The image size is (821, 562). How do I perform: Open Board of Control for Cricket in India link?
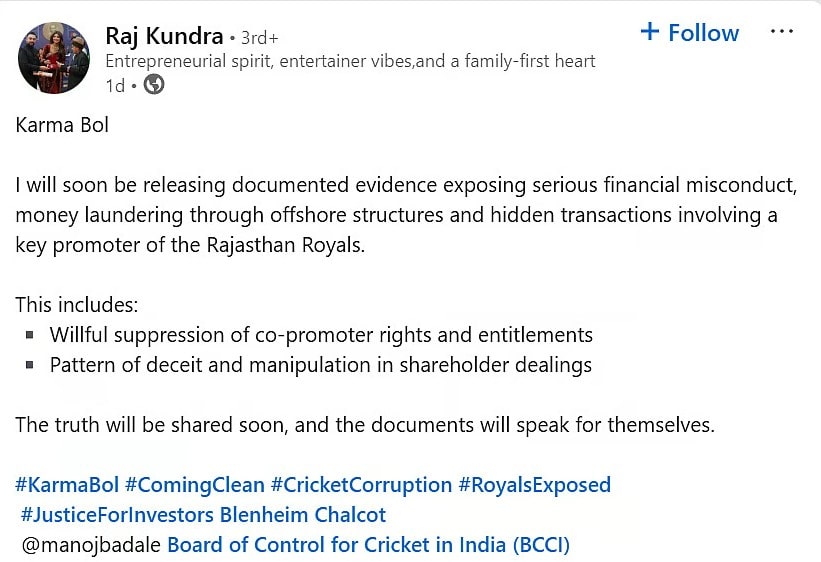pyautogui.click(x=368, y=545)
